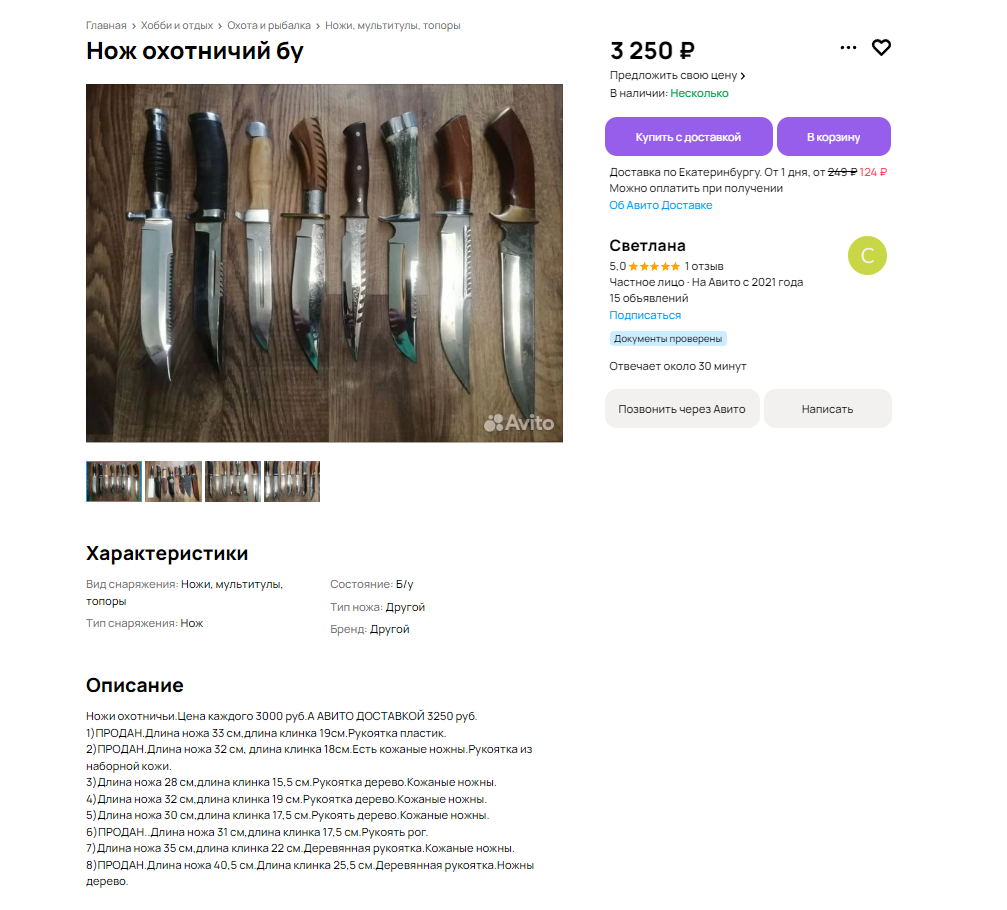Click the five-star rating of seller
The image size is (1007, 910).
tap(654, 267)
